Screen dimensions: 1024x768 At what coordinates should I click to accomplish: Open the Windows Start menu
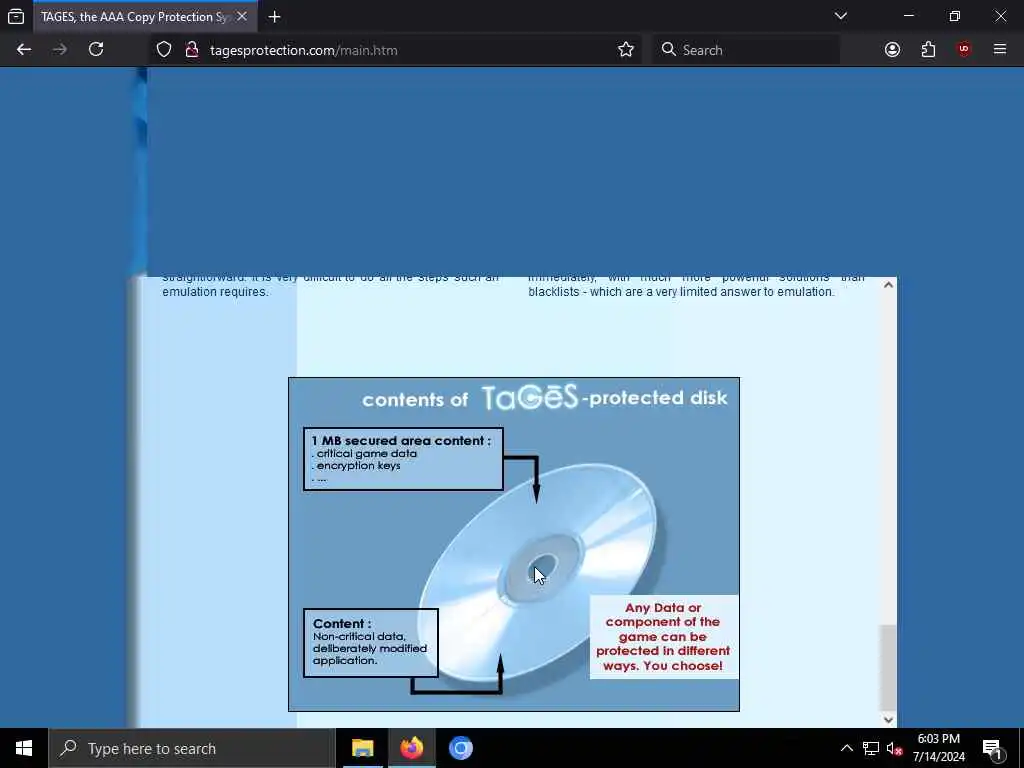pyautogui.click(x=24, y=748)
